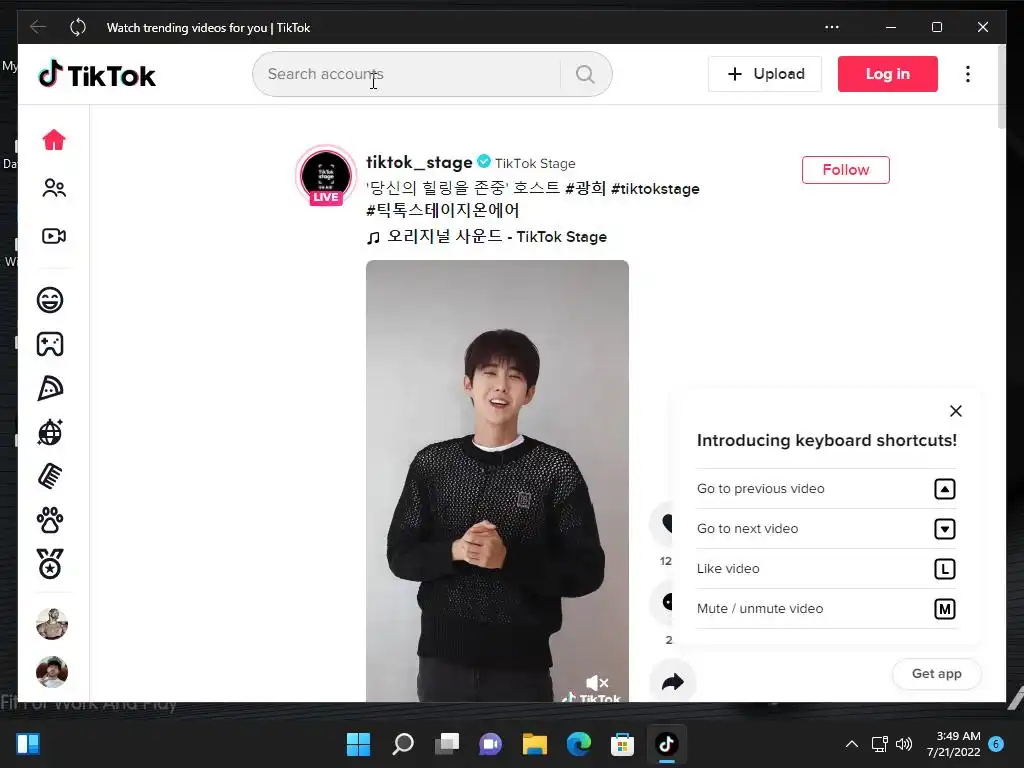The width and height of the screenshot is (1024, 768).
Task: Open Microsoft Edge from the taskbar
Action: coord(579,744)
